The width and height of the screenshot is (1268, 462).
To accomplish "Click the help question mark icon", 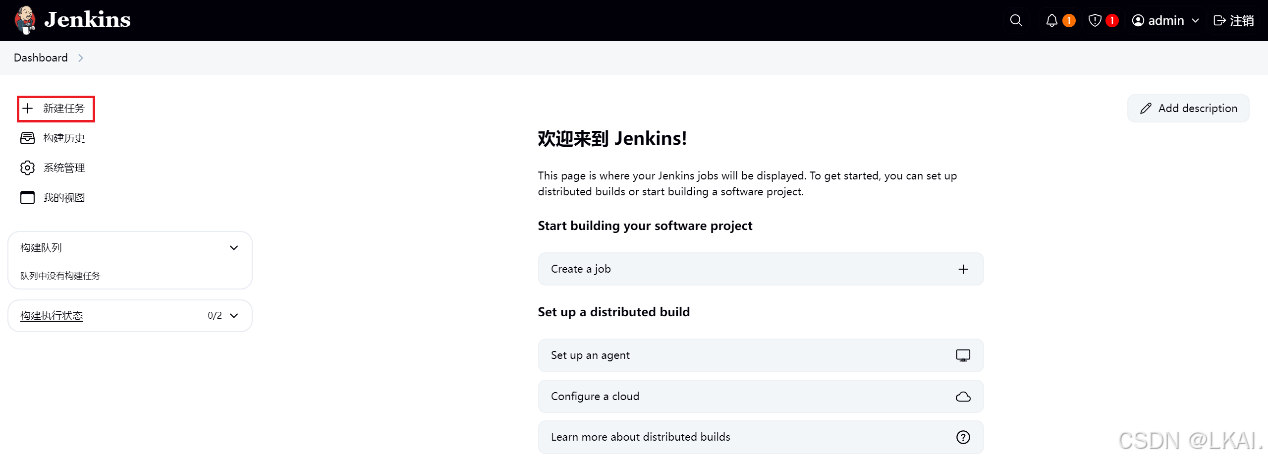I will (963, 437).
